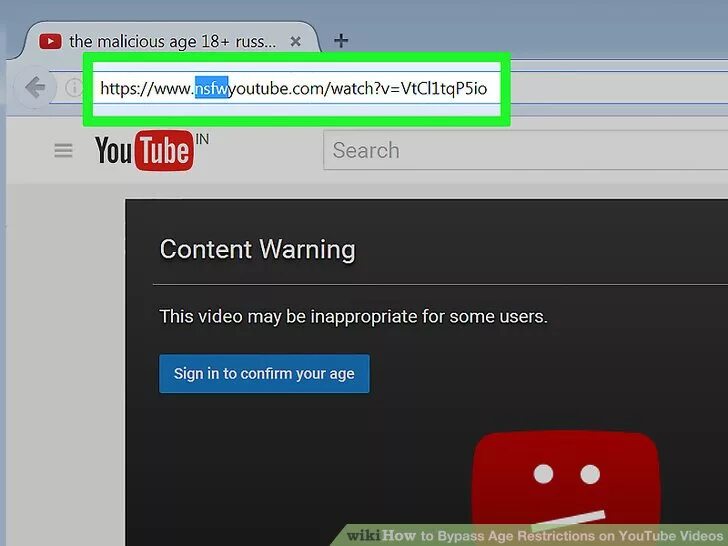Select the 'the malicious age 18+ russ...' tab
Viewport: 728px width, 546px height.
pos(171,41)
